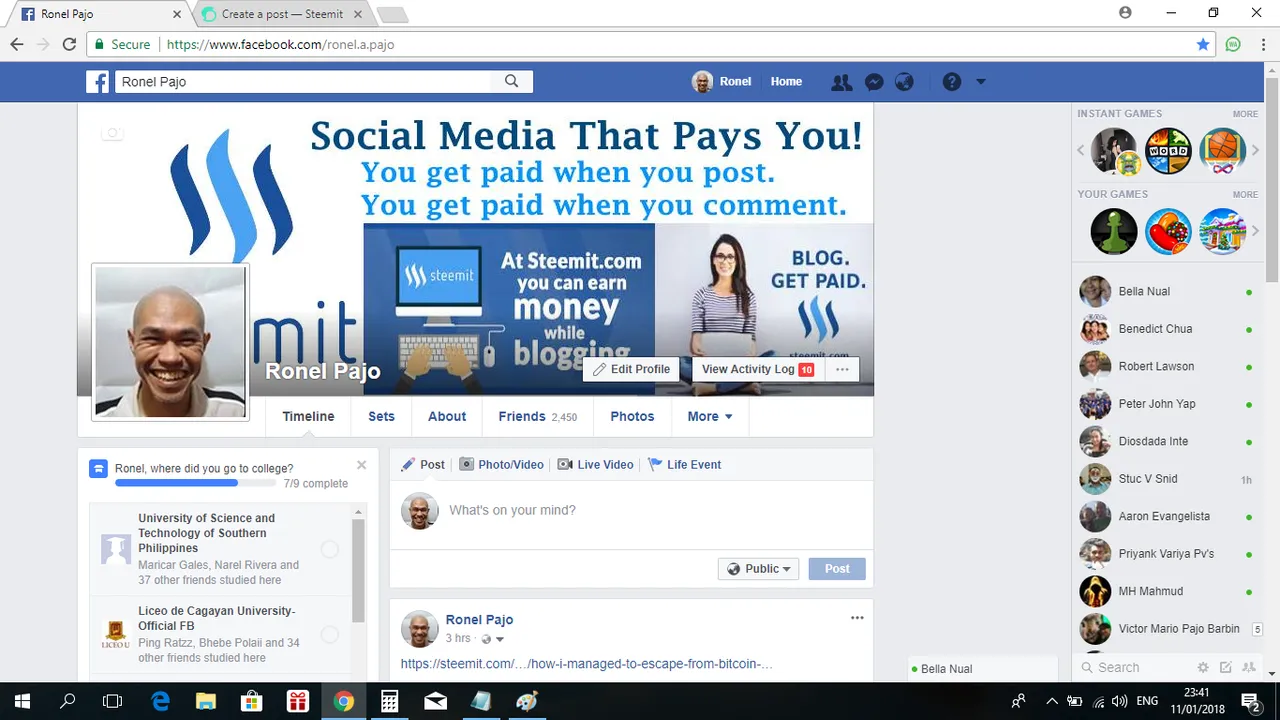Open the cover photo more options button
The image size is (1280, 720).
point(842,369)
